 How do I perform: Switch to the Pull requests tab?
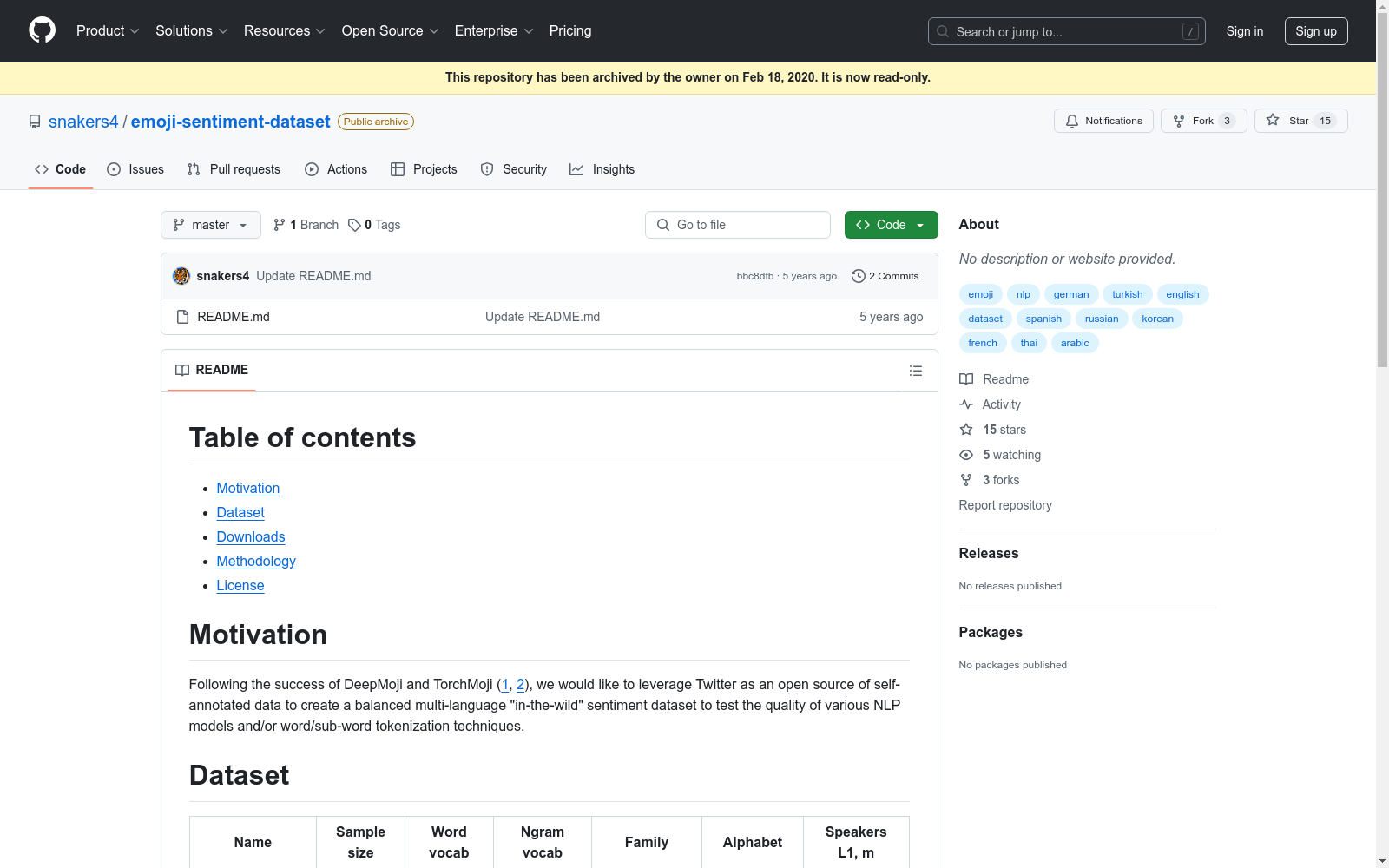click(x=234, y=169)
